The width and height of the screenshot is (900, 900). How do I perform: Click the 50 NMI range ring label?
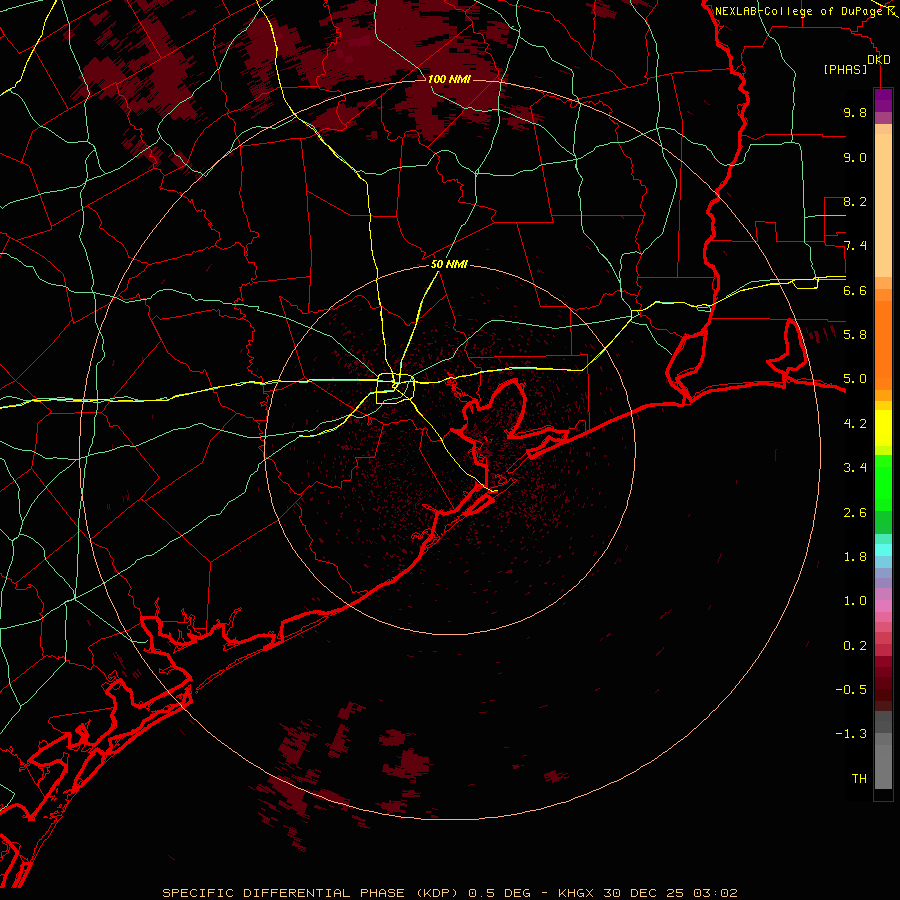[x=449, y=264]
